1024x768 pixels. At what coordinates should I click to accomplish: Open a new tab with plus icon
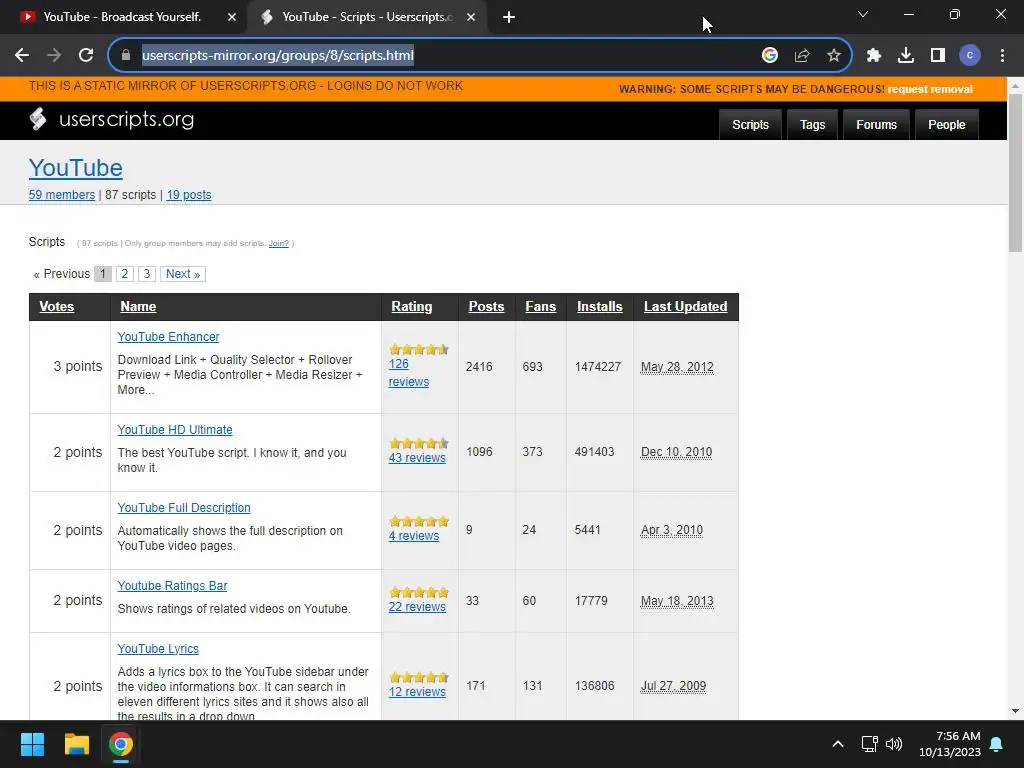coord(509,17)
